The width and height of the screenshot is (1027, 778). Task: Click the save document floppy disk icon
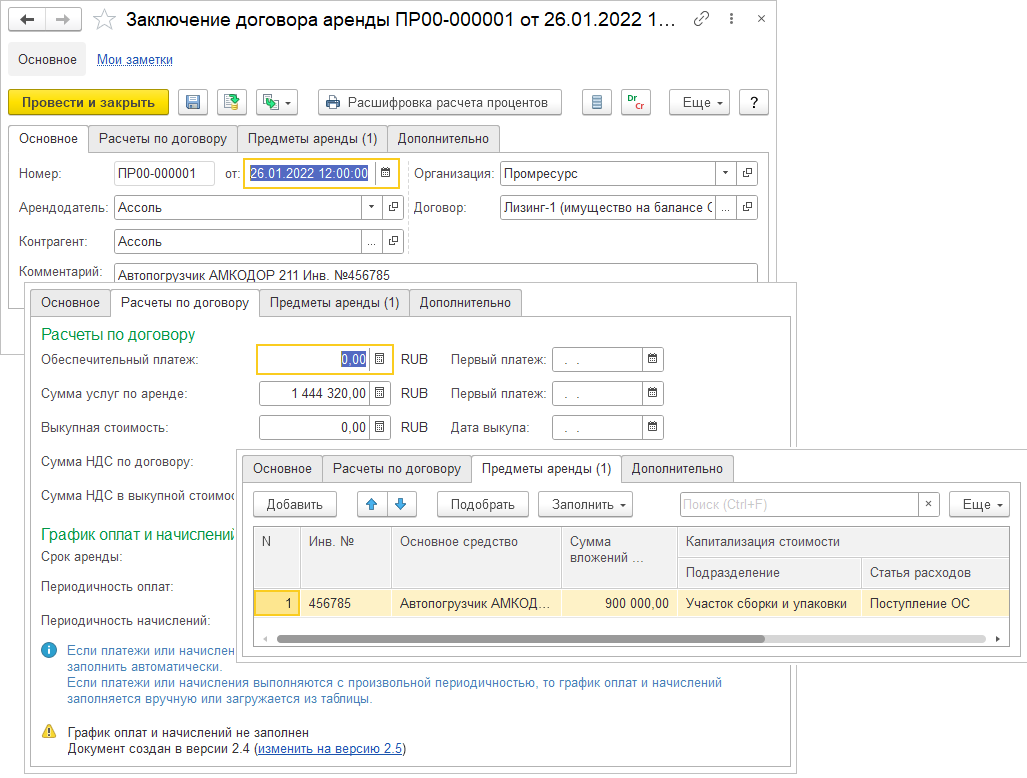click(x=193, y=102)
